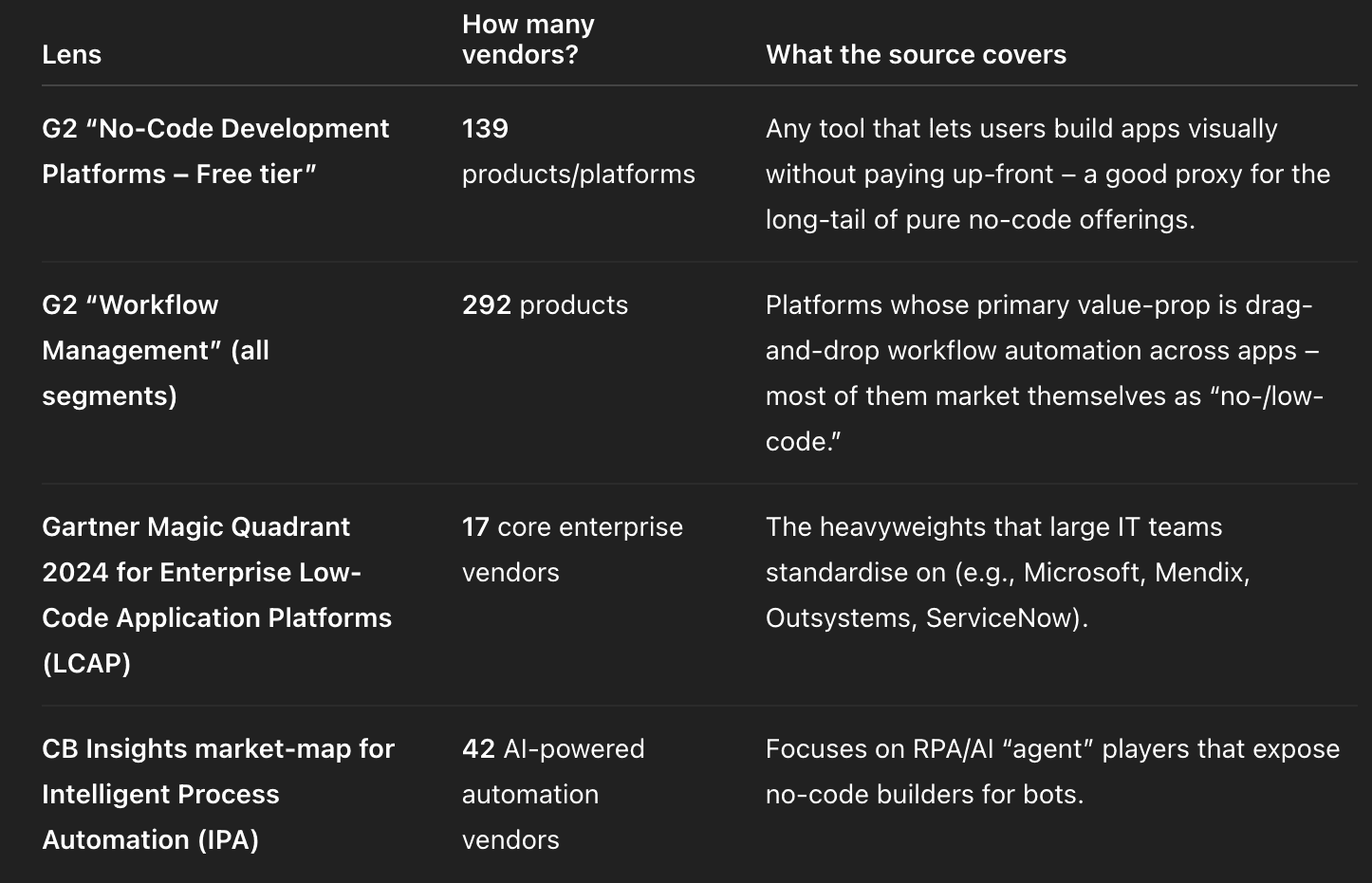Screen dimensions: 1372x883
Task: Select the G2 "No-Code Development Platforms" cell
Action: pyautogui.click(x=215, y=151)
